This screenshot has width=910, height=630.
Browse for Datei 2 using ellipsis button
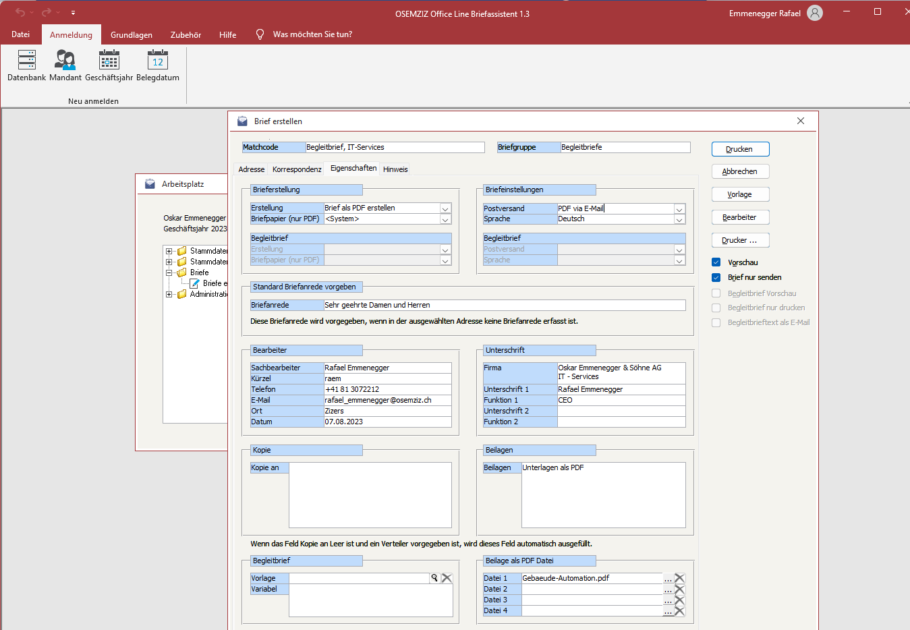667,589
